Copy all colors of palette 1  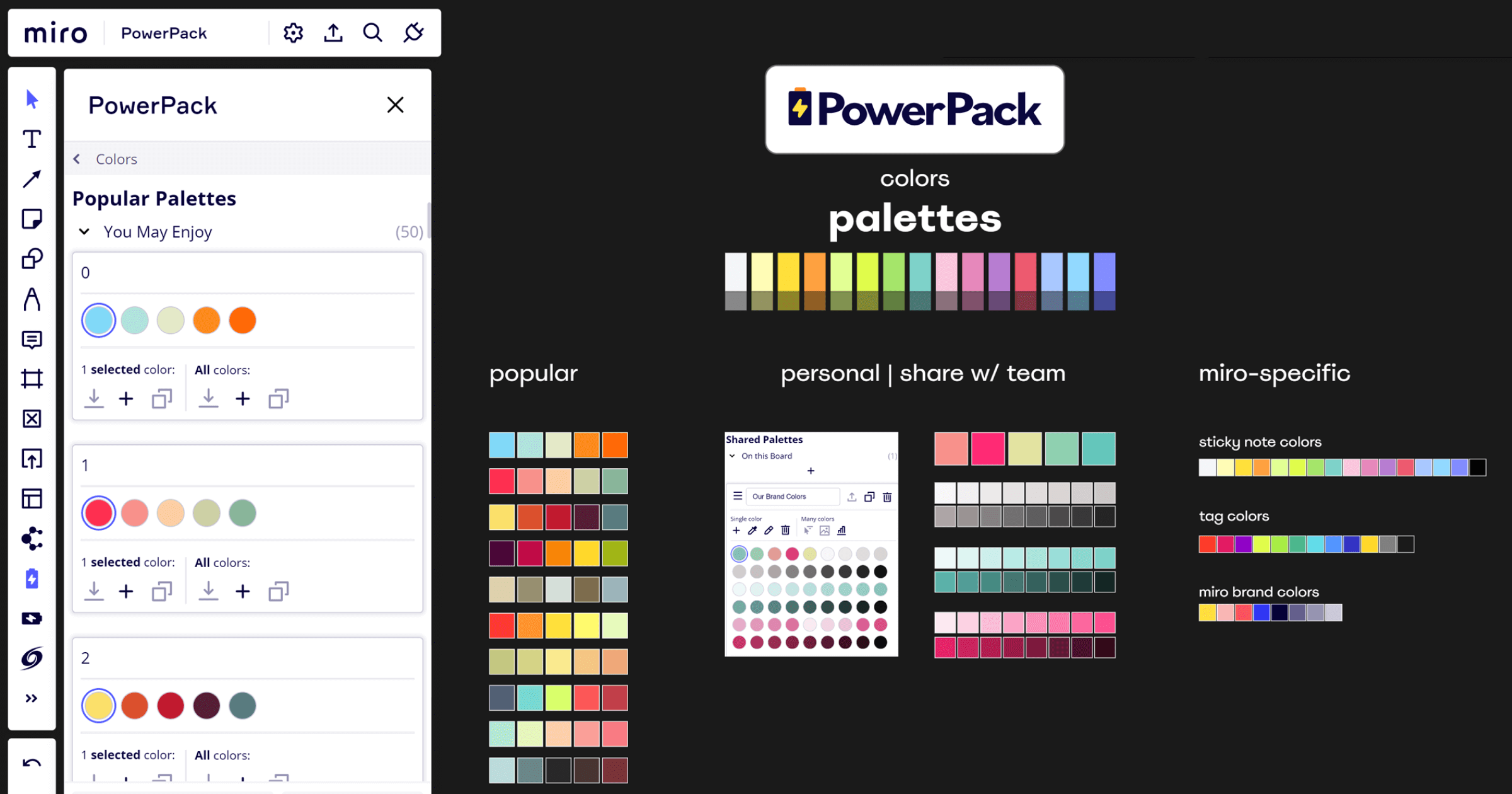click(x=278, y=591)
